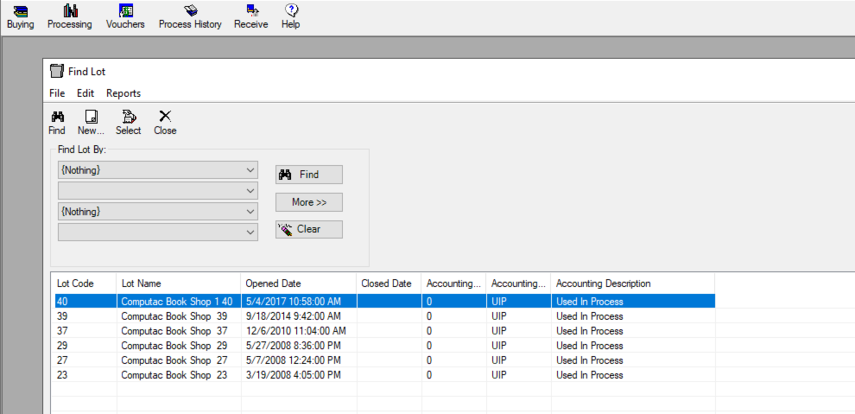Open the Reports menu
The image size is (855, 414).
point(123,93)
